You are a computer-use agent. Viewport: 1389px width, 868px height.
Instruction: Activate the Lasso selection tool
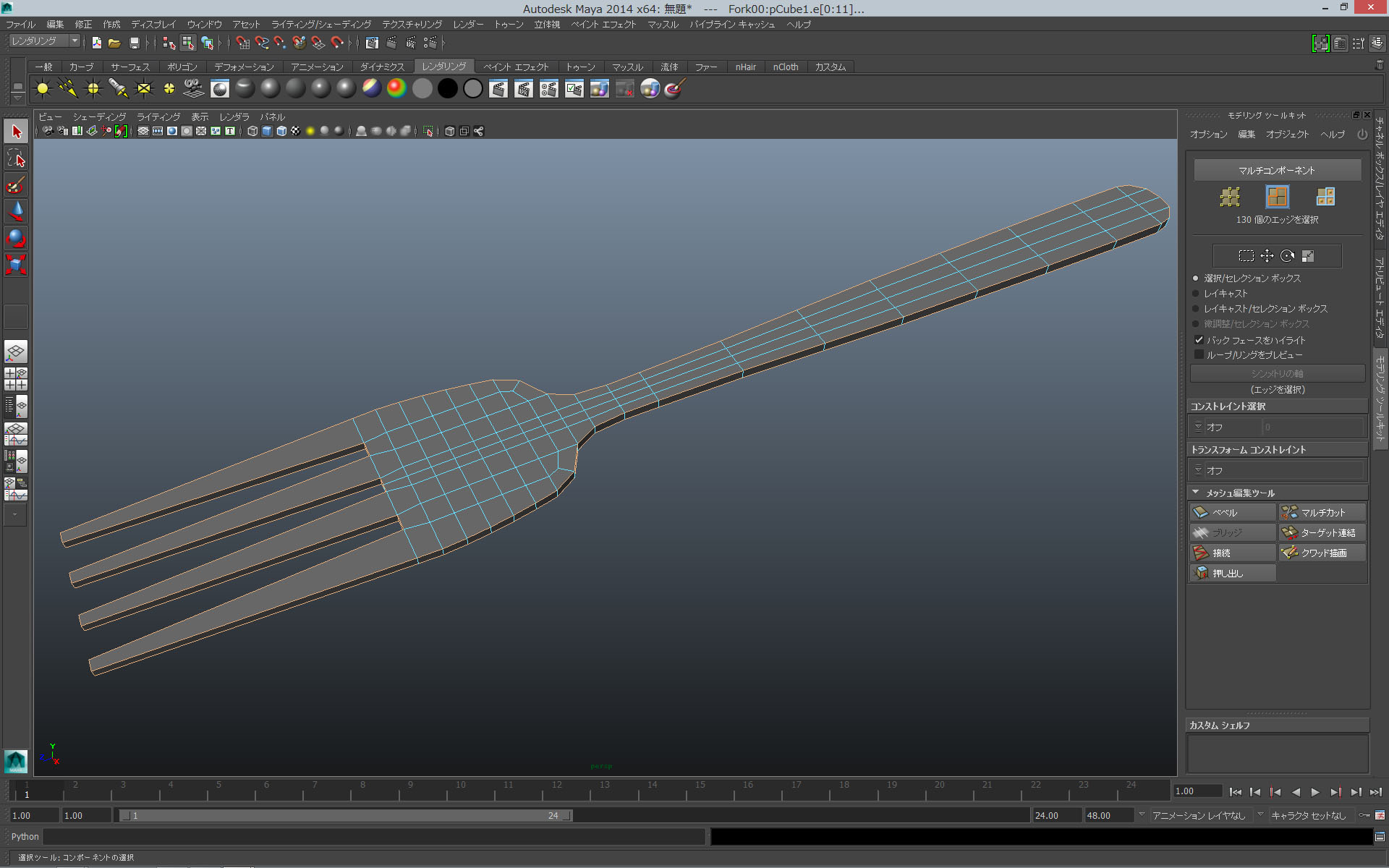click(15, 158)
